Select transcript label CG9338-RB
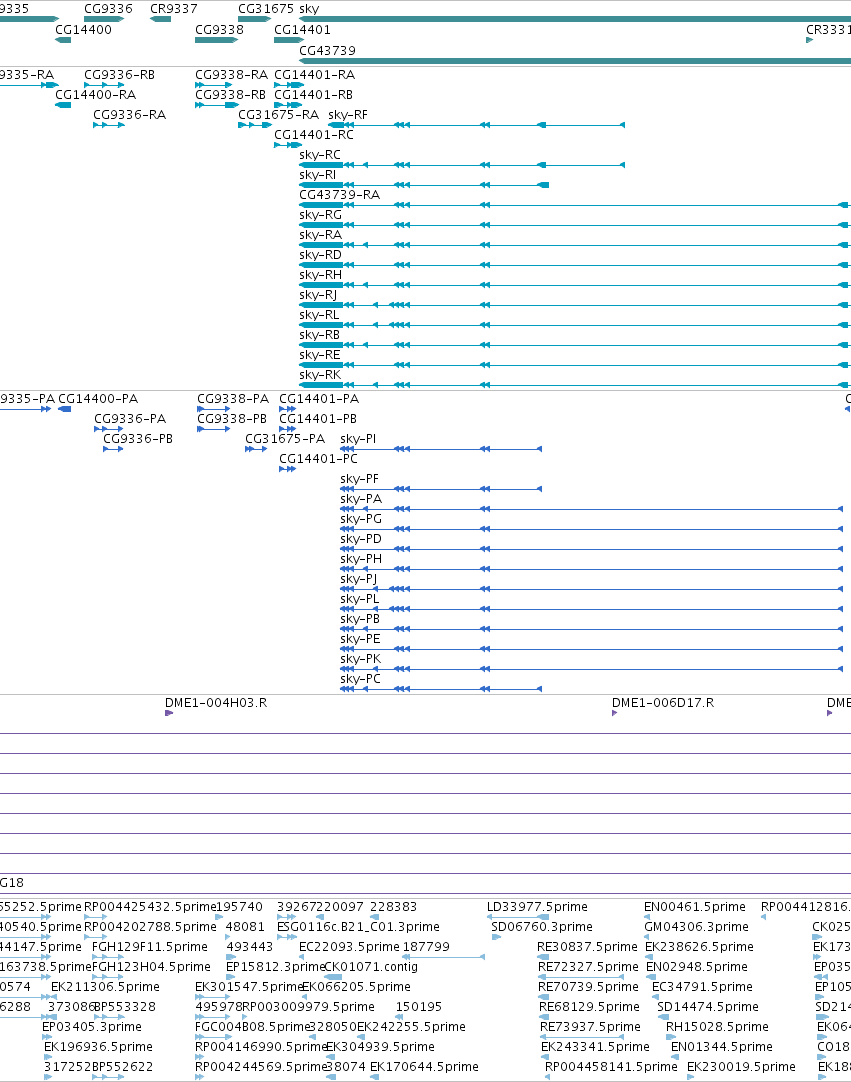The width and height of the screenshot is (851, 1082). (x=231, y=95)
